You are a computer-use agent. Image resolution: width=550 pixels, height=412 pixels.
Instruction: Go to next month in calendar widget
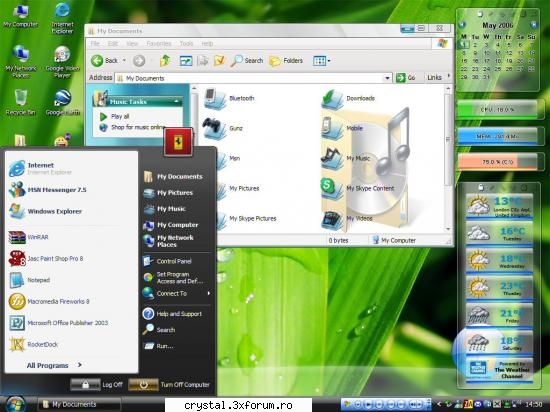534,25
